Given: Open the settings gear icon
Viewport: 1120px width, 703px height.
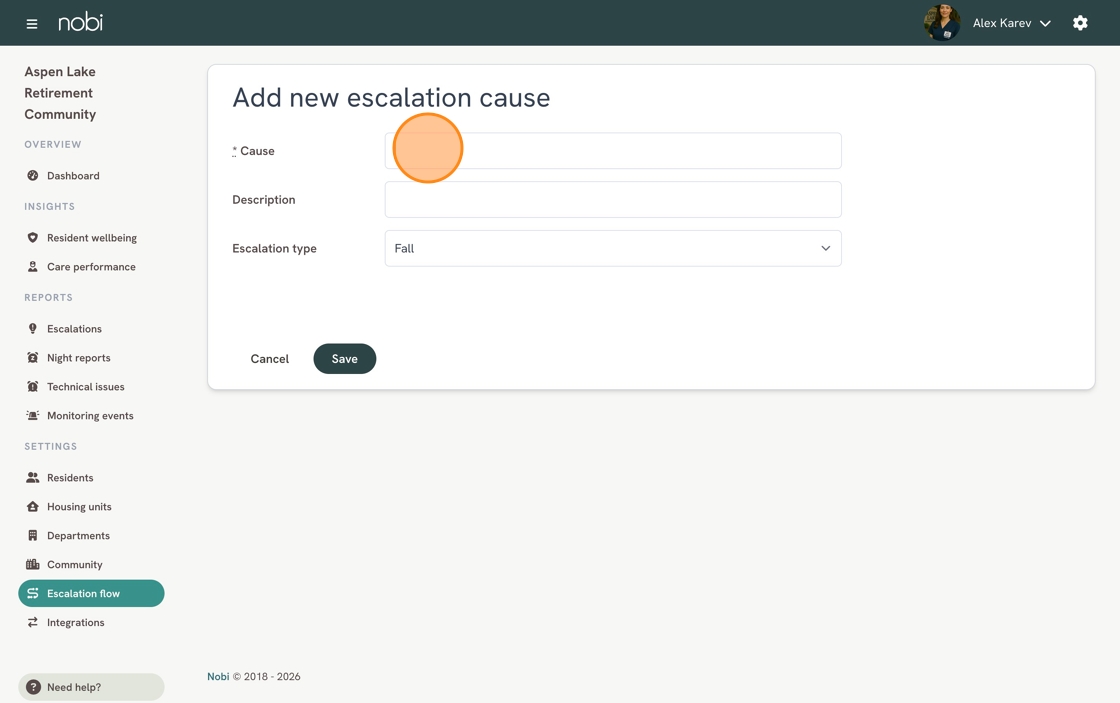Looking at the screenshot, I should click(x=1080, y=23).
